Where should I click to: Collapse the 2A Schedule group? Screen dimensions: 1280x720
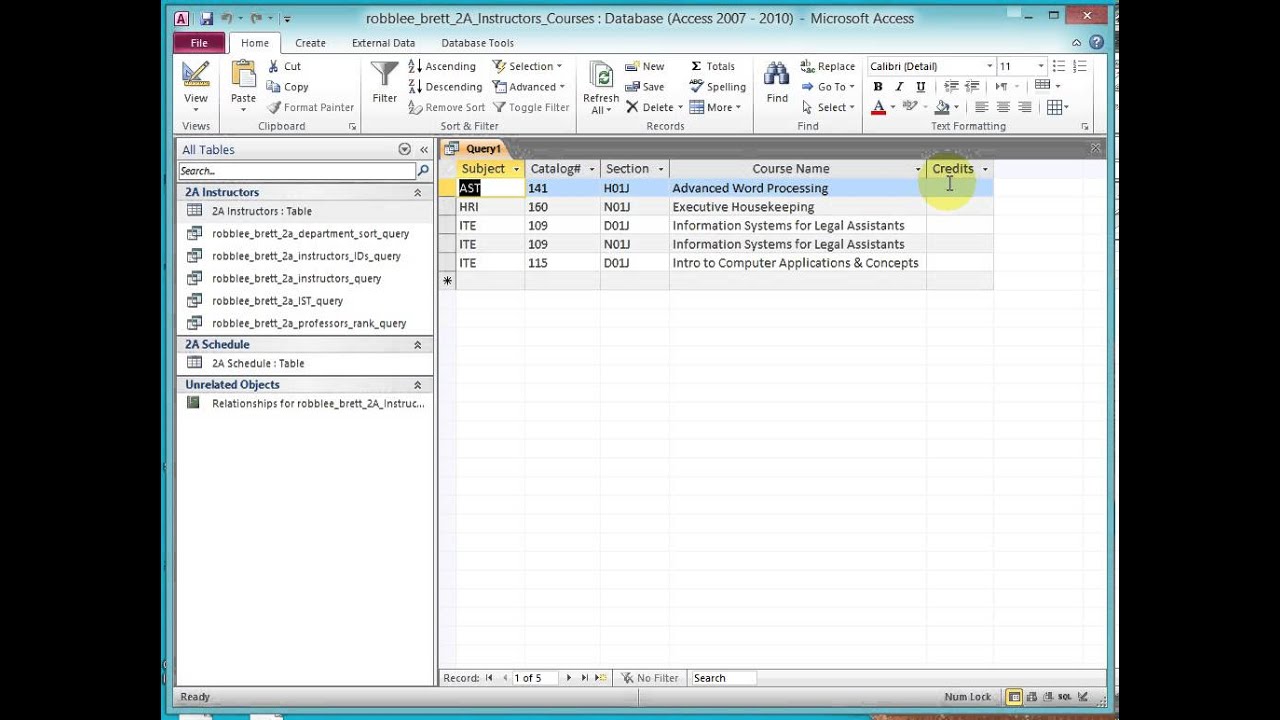coord(417,344)
